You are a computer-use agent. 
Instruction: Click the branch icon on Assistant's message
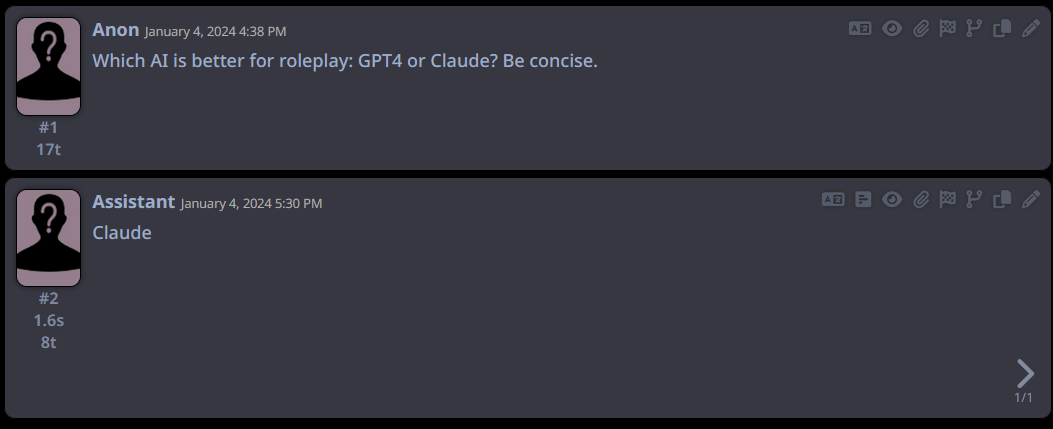pyautogui.click(x=974, y=199)
